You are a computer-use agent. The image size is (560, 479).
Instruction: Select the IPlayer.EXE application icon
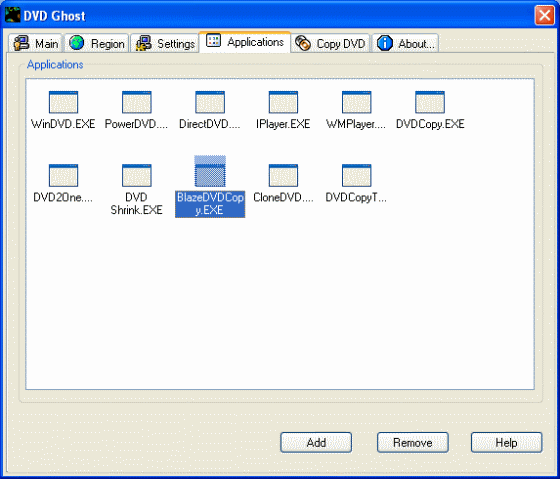(283, 102)
